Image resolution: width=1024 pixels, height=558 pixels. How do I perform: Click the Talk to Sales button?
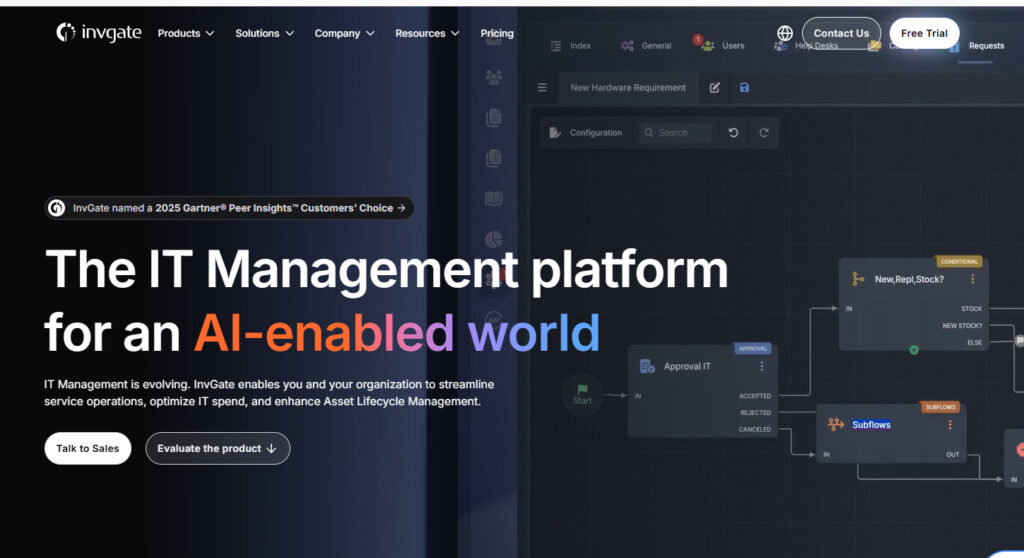pyautogui.click(x=88, y=448)
